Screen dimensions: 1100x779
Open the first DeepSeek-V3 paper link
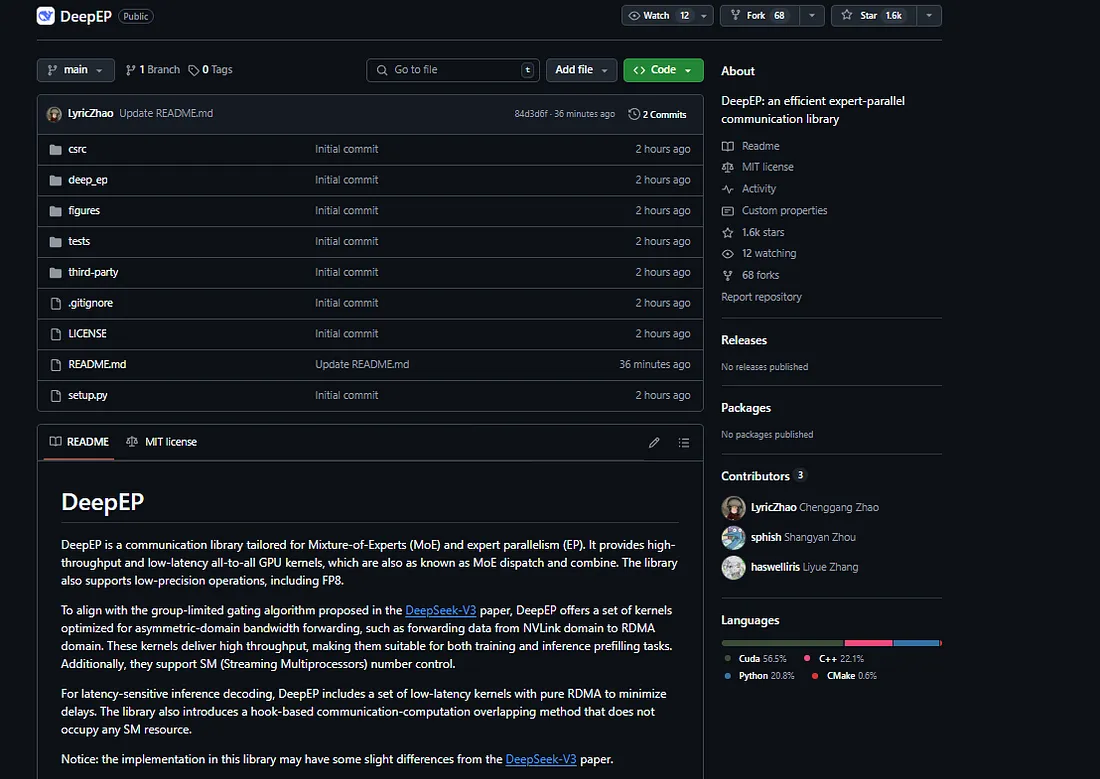point(441,611)
